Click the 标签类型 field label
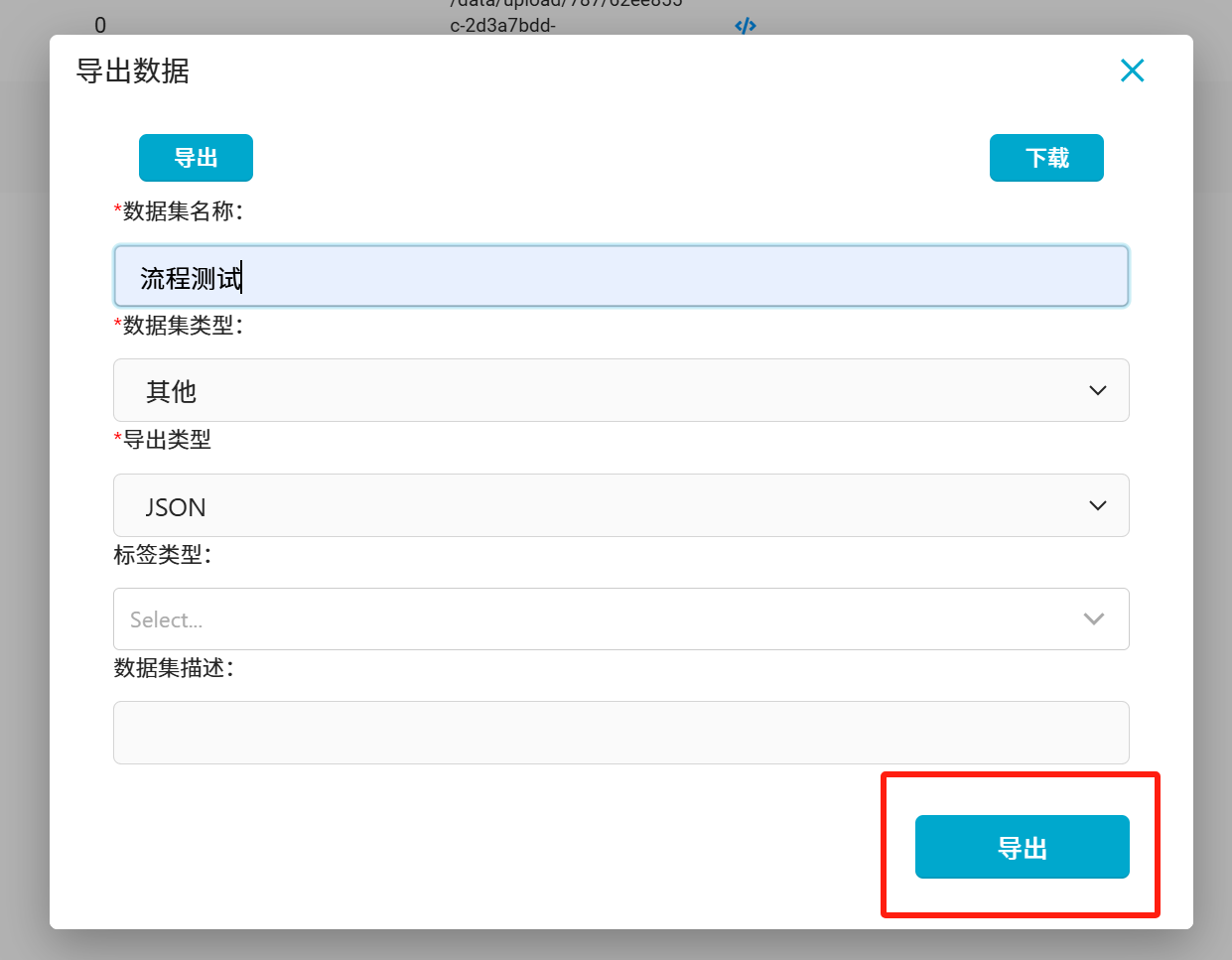1232x960 pixels. click(162, 555)
